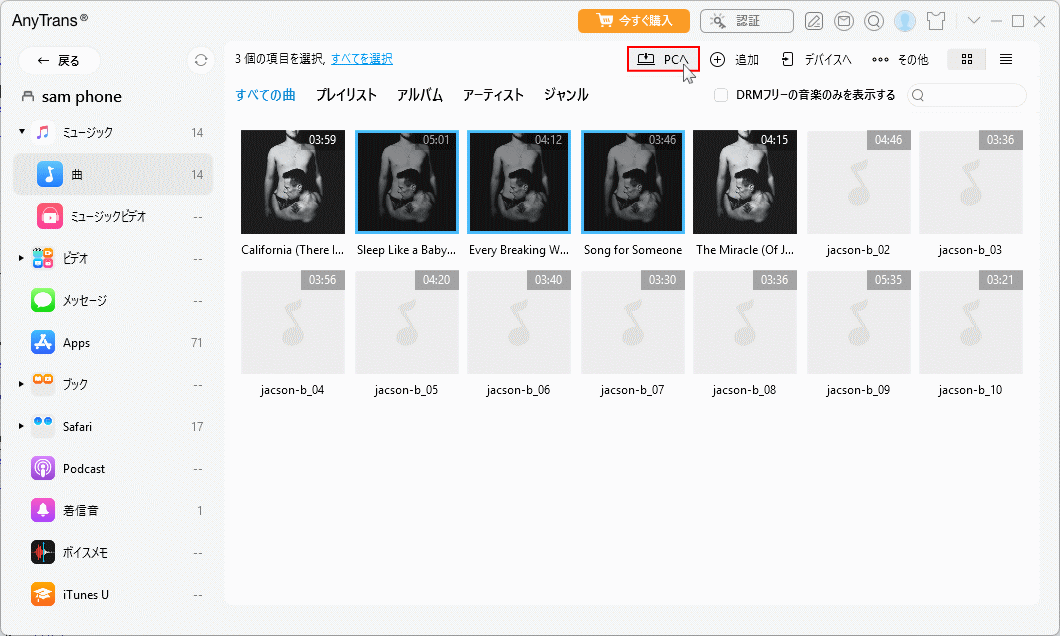Viewport: 1060px width, 636px height.
Task: Select the jacson-b_10 song thumbnail
Action: point(971,322)
